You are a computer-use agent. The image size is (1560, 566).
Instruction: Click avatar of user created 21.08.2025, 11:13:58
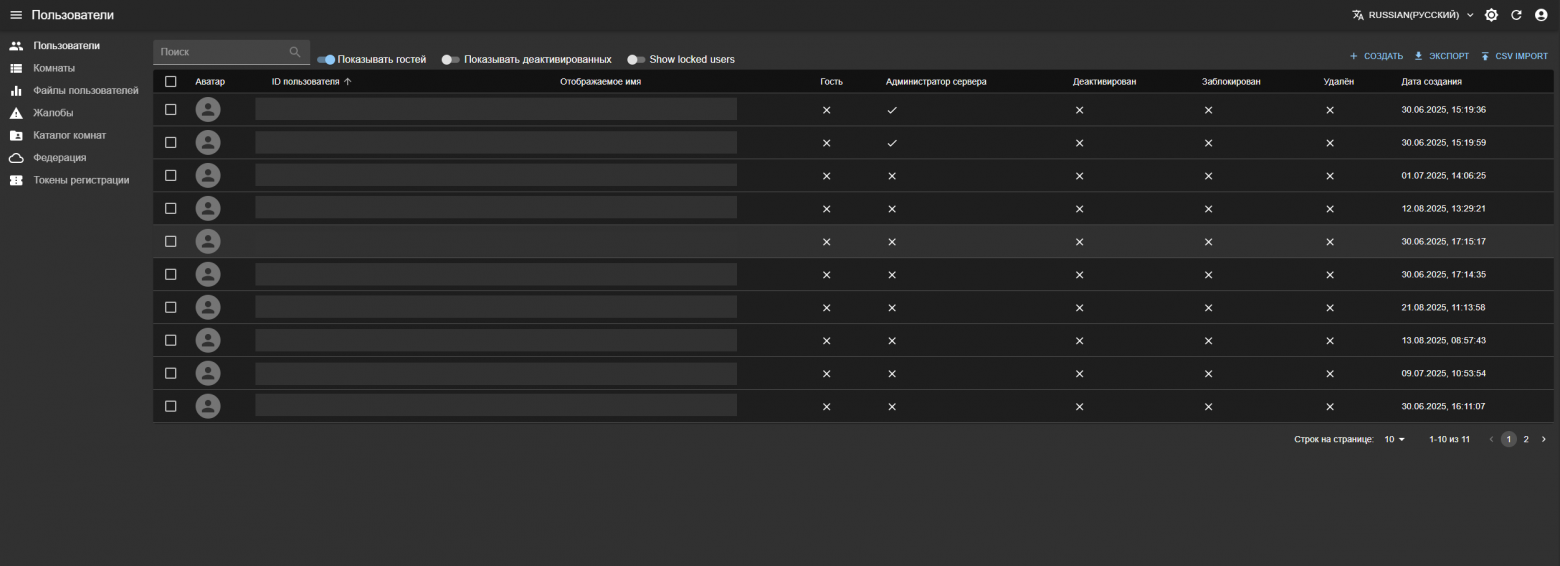[x=207, y=307]
